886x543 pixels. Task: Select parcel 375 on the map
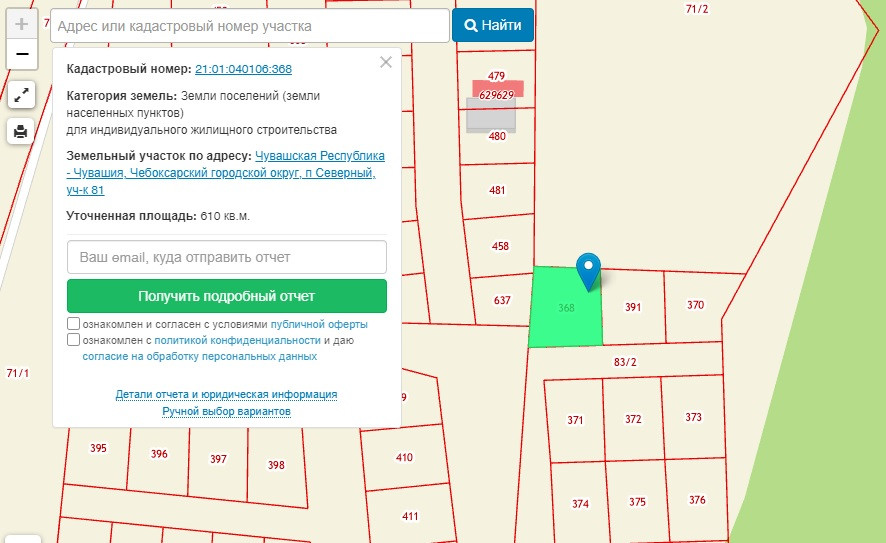[637, 502]
